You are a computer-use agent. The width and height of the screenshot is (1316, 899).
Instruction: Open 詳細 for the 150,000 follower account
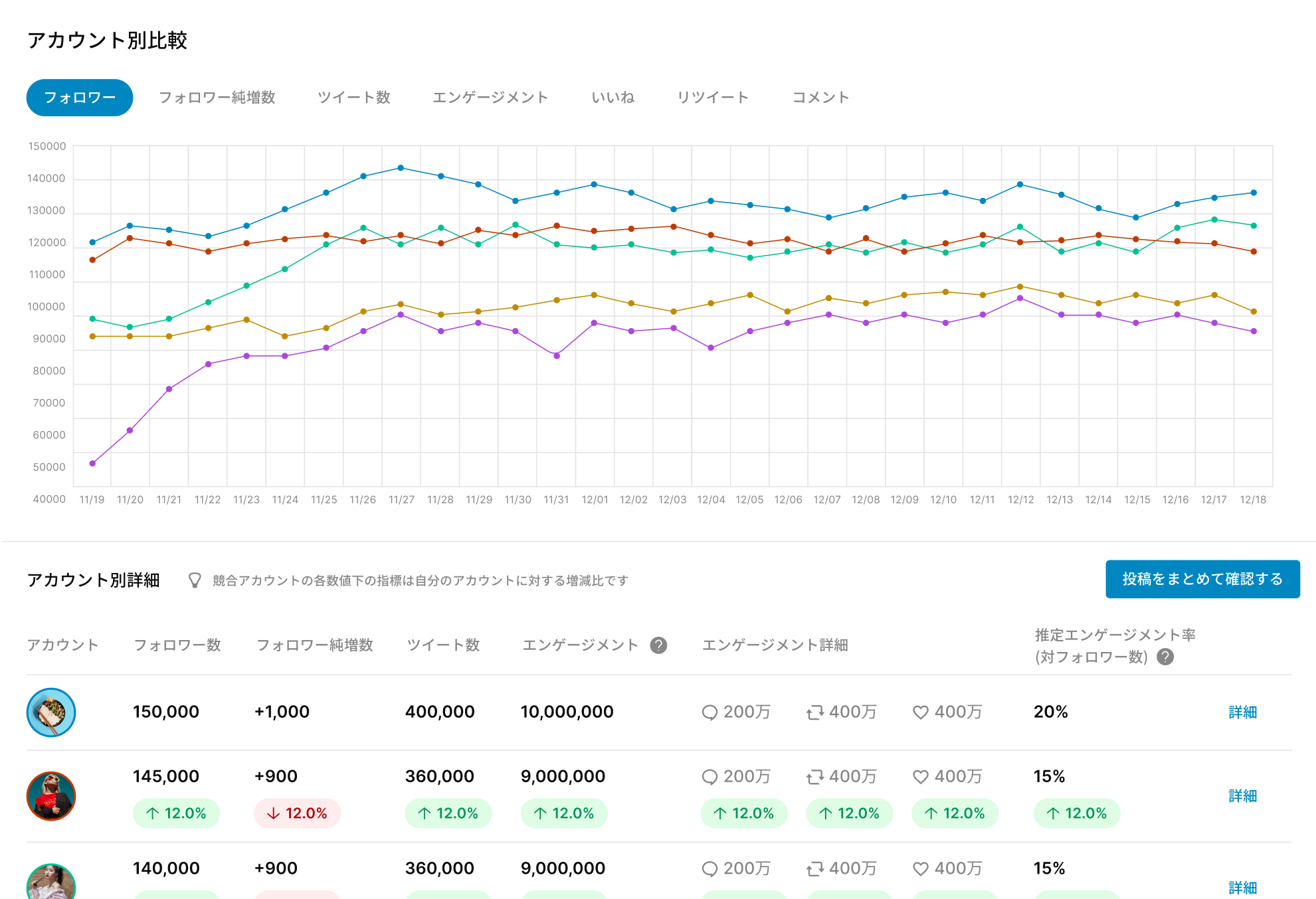[x=1243, y=712]
